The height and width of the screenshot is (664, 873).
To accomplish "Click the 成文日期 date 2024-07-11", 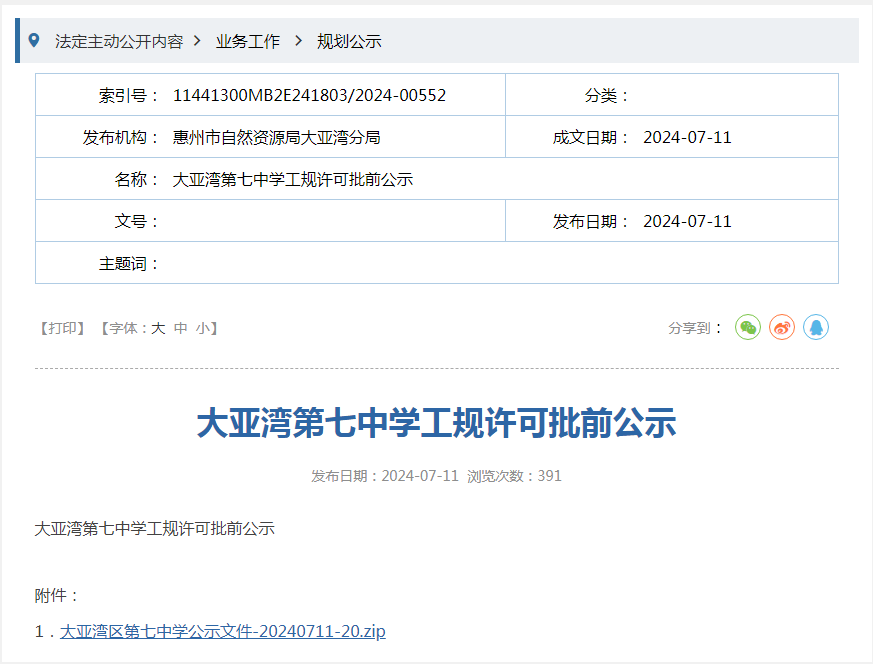I will coord(684,137).
